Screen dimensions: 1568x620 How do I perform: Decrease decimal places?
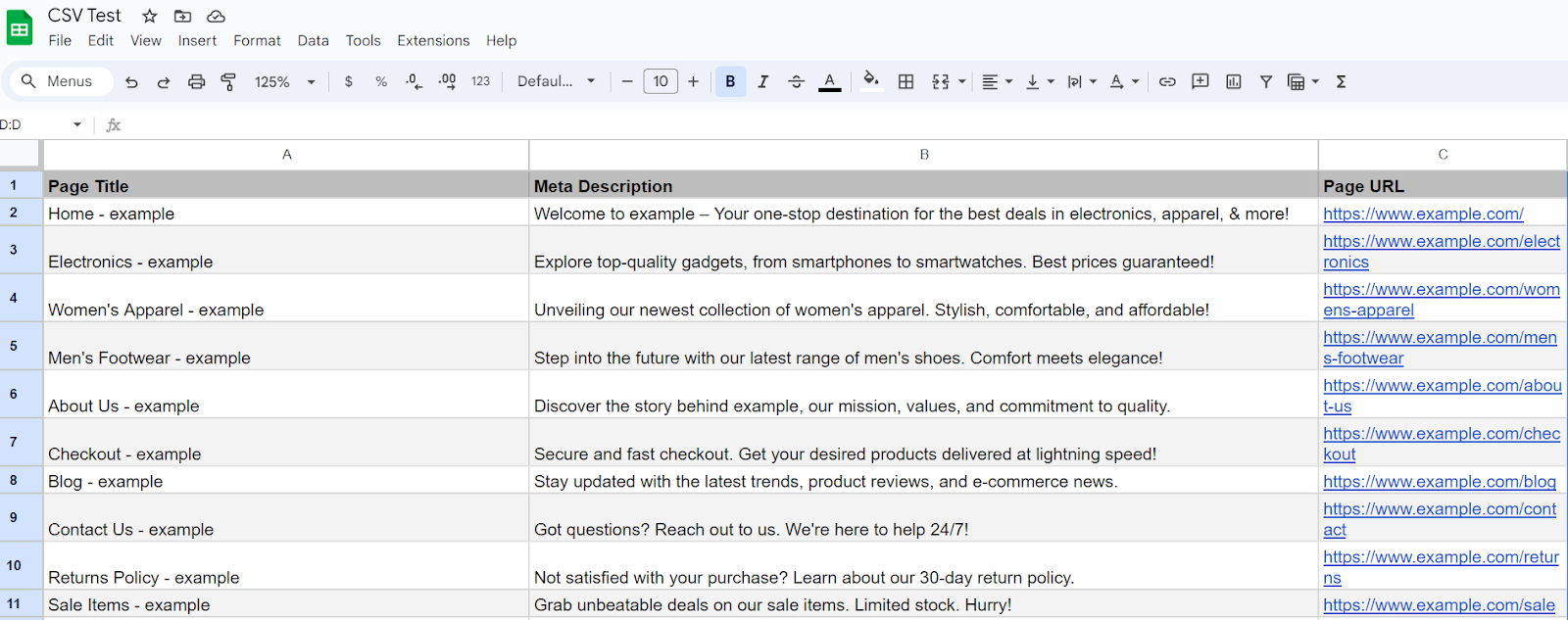coord(414,82)
